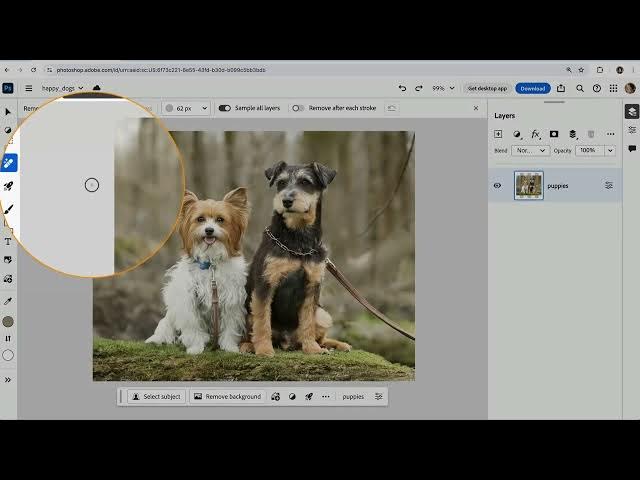Click generative fill icon in contextual bar
The height and width of the screenshot is (480, 640).
click(276, 397)
